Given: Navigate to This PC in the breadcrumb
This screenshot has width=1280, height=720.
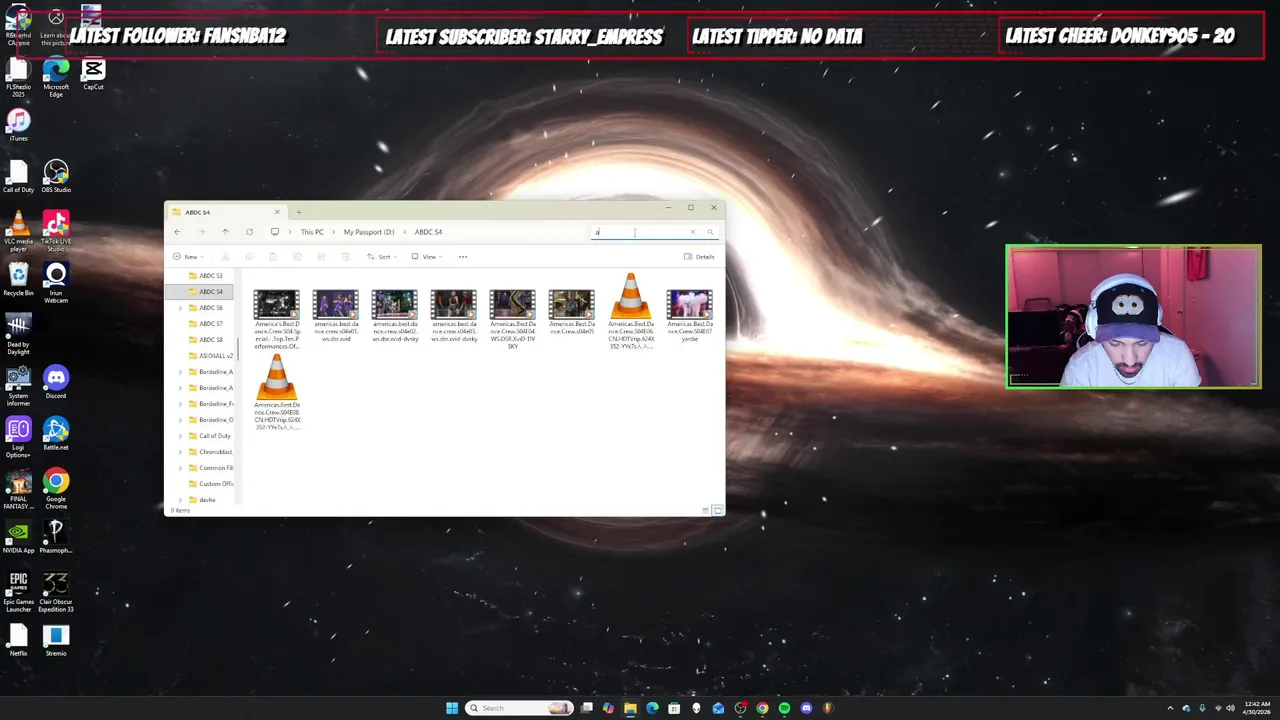Looking at the screenshot, I should pyautogui.click(x=312, y=232).
